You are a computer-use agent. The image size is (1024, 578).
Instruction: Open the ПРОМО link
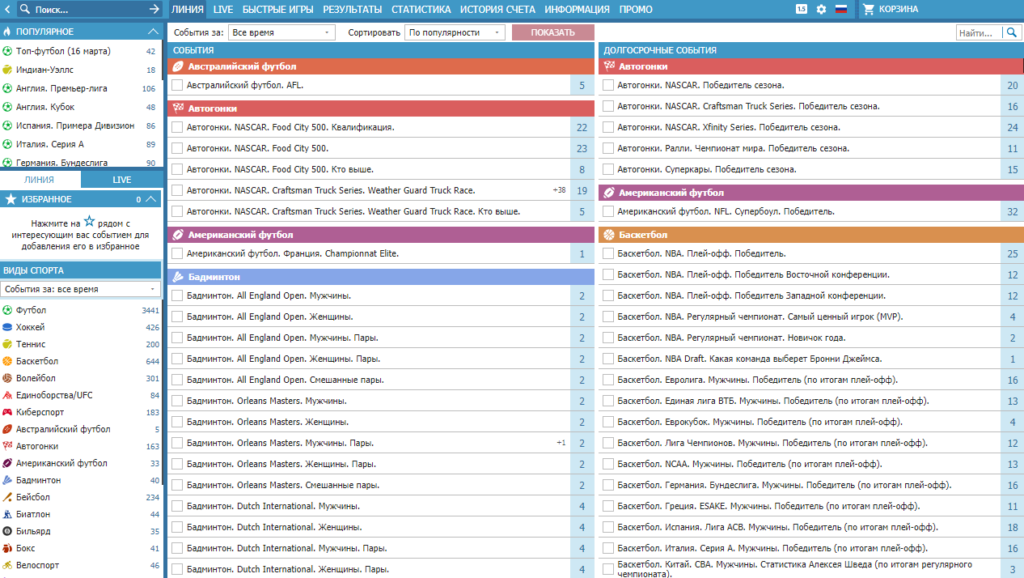coord(635,9)
